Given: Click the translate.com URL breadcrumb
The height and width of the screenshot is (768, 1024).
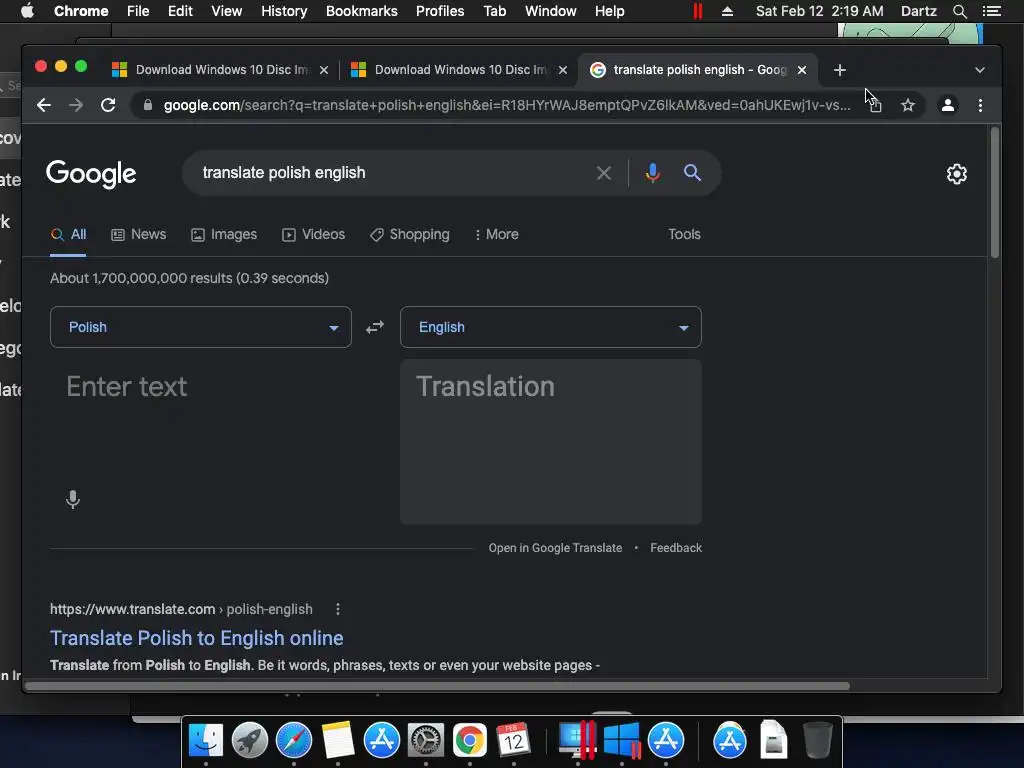Looking at the screenshot, I should pos(181,609).
